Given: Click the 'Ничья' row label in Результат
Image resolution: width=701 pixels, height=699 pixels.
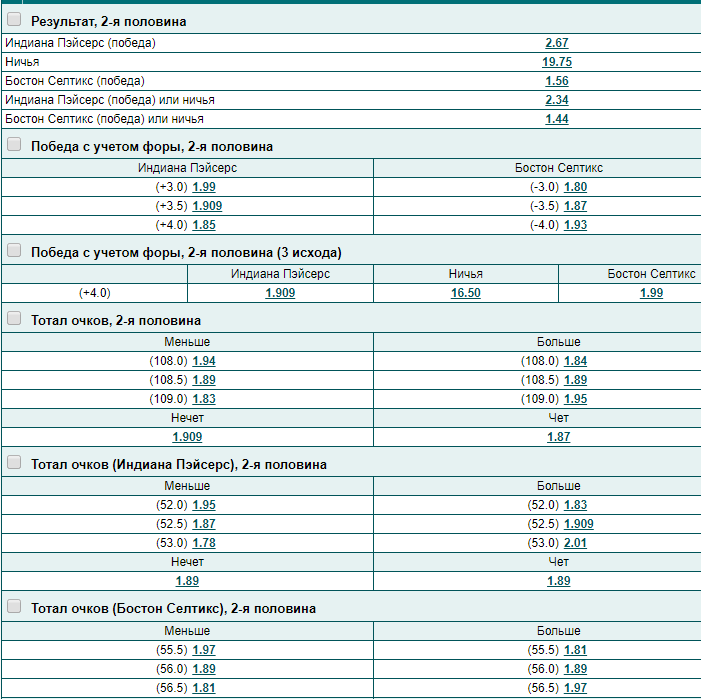Looking at the screenshot, I should (22, 62).
